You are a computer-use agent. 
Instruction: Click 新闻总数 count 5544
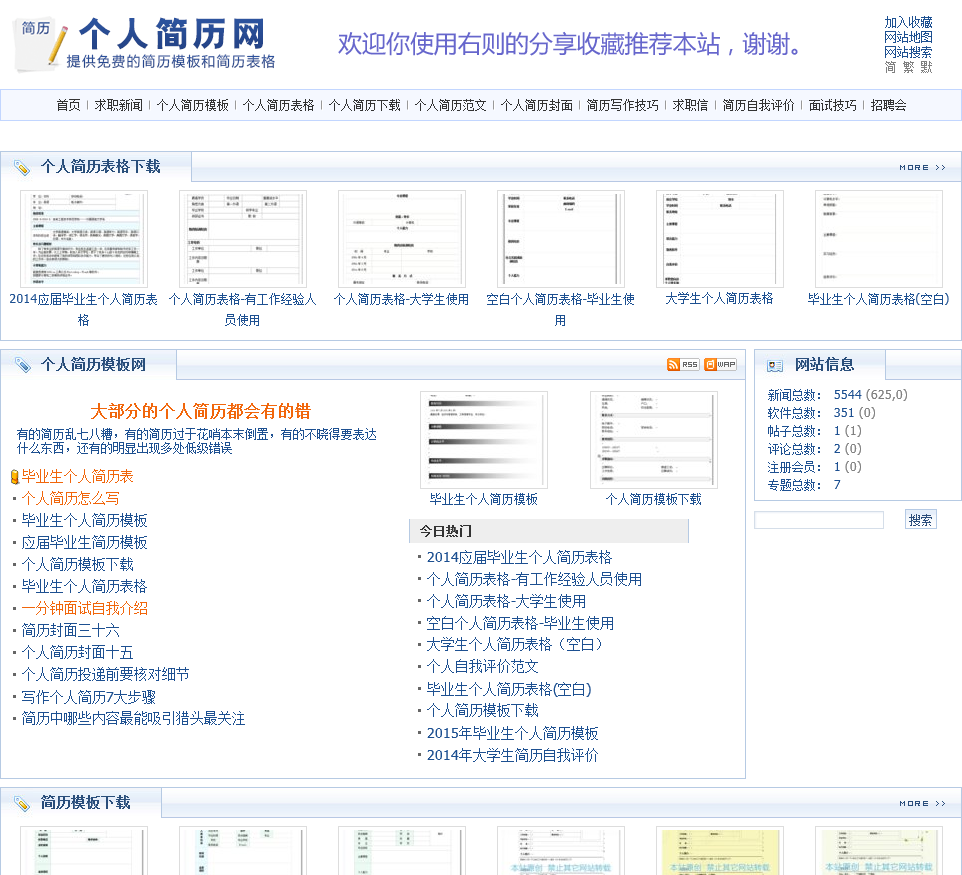point(847,395)
